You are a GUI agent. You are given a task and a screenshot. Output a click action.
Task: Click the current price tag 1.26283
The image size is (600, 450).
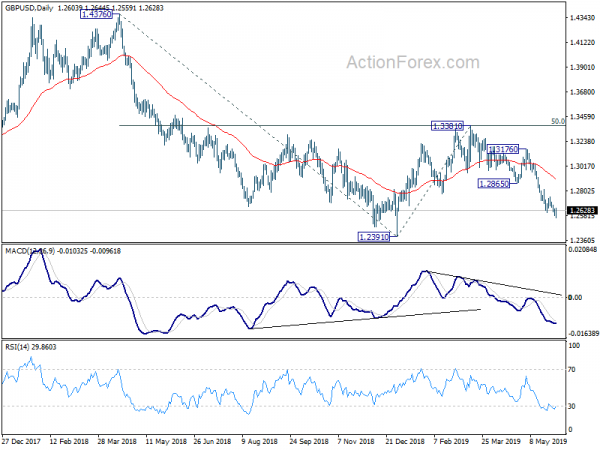[582, 210]
